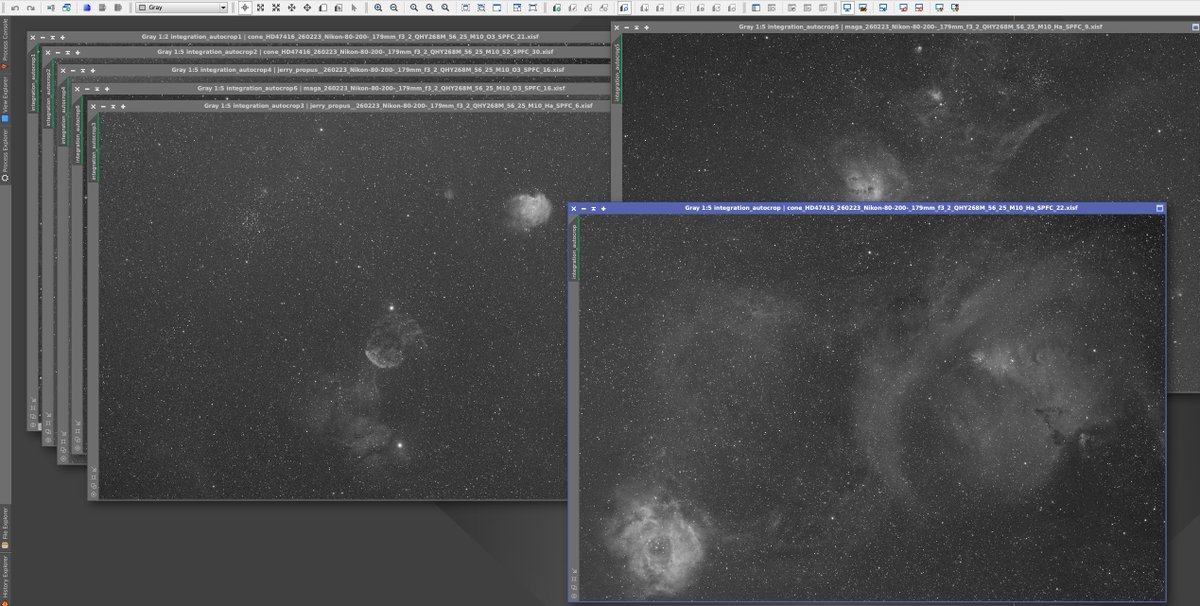The image size is (1200, 606).
Task: Click the plus button of Ha_SPFC_22 window
Action: coord(603,209)
